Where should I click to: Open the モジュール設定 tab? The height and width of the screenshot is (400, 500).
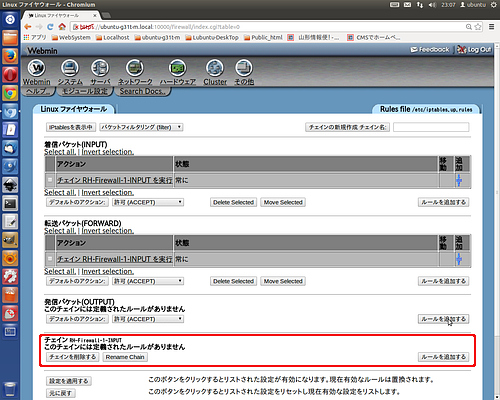(85, 91)
